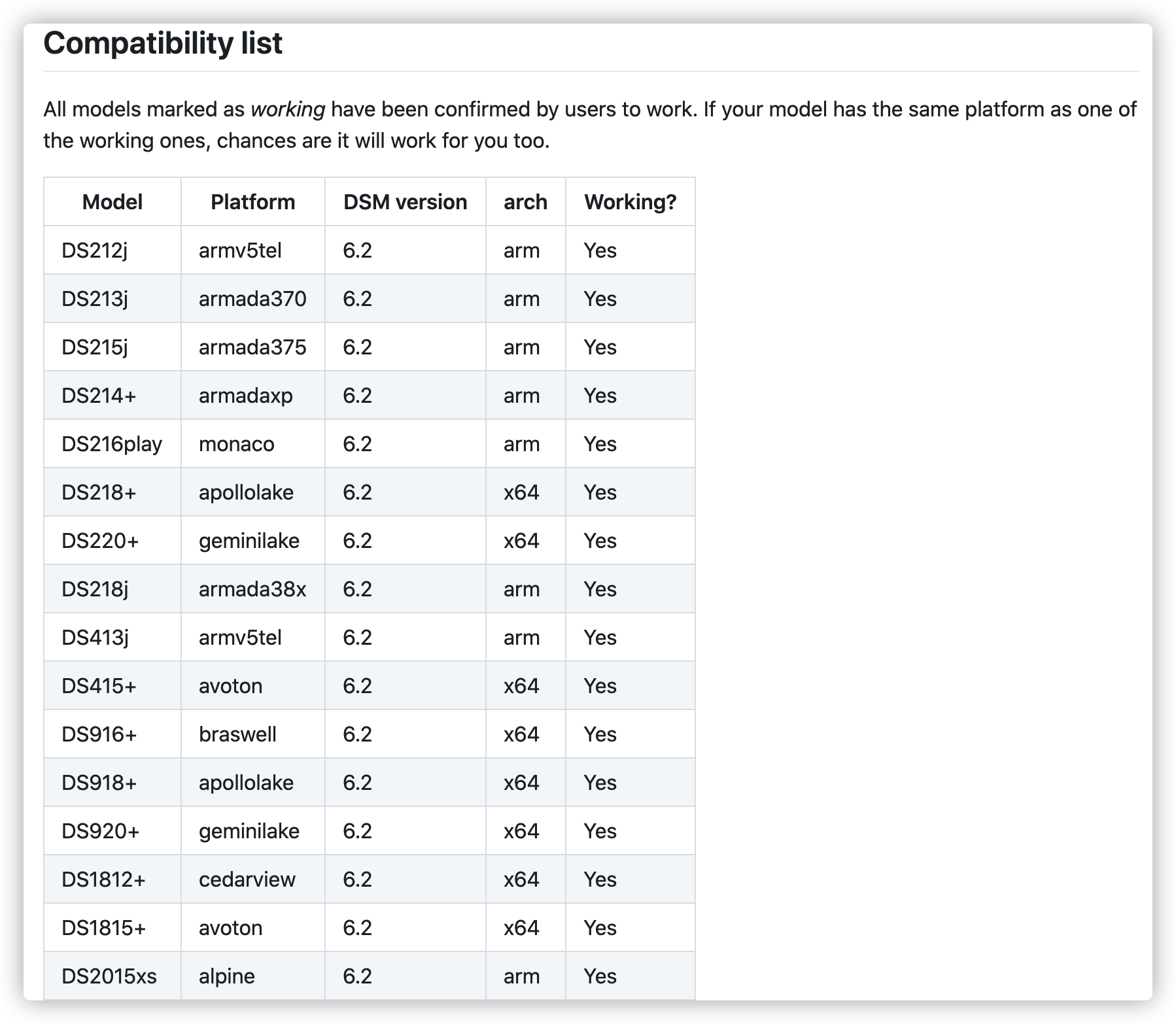
Task: Click the DSM version column header
Action: (x=405, y=202)
